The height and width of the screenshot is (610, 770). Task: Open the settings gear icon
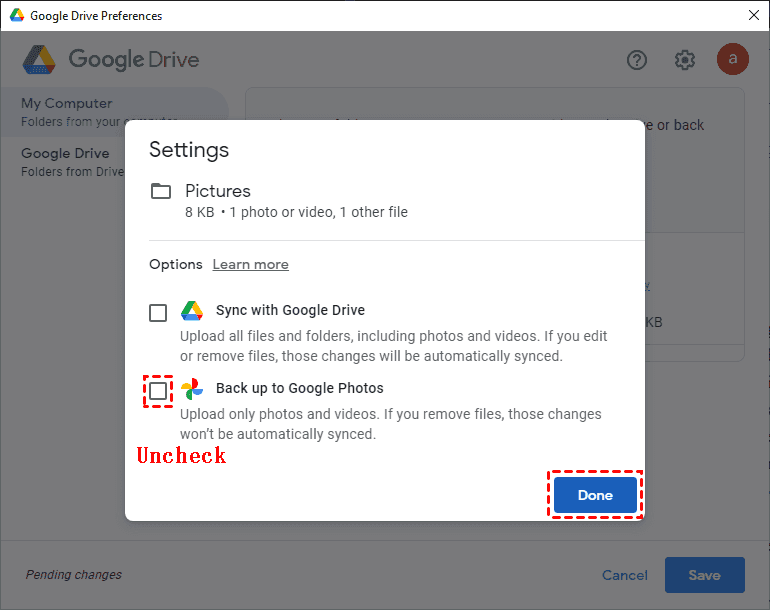(685, 60)
